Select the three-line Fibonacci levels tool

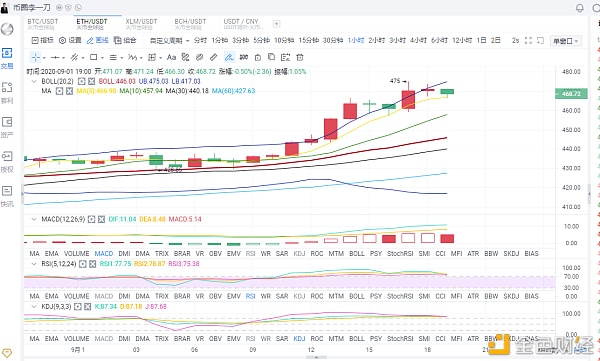113,57
